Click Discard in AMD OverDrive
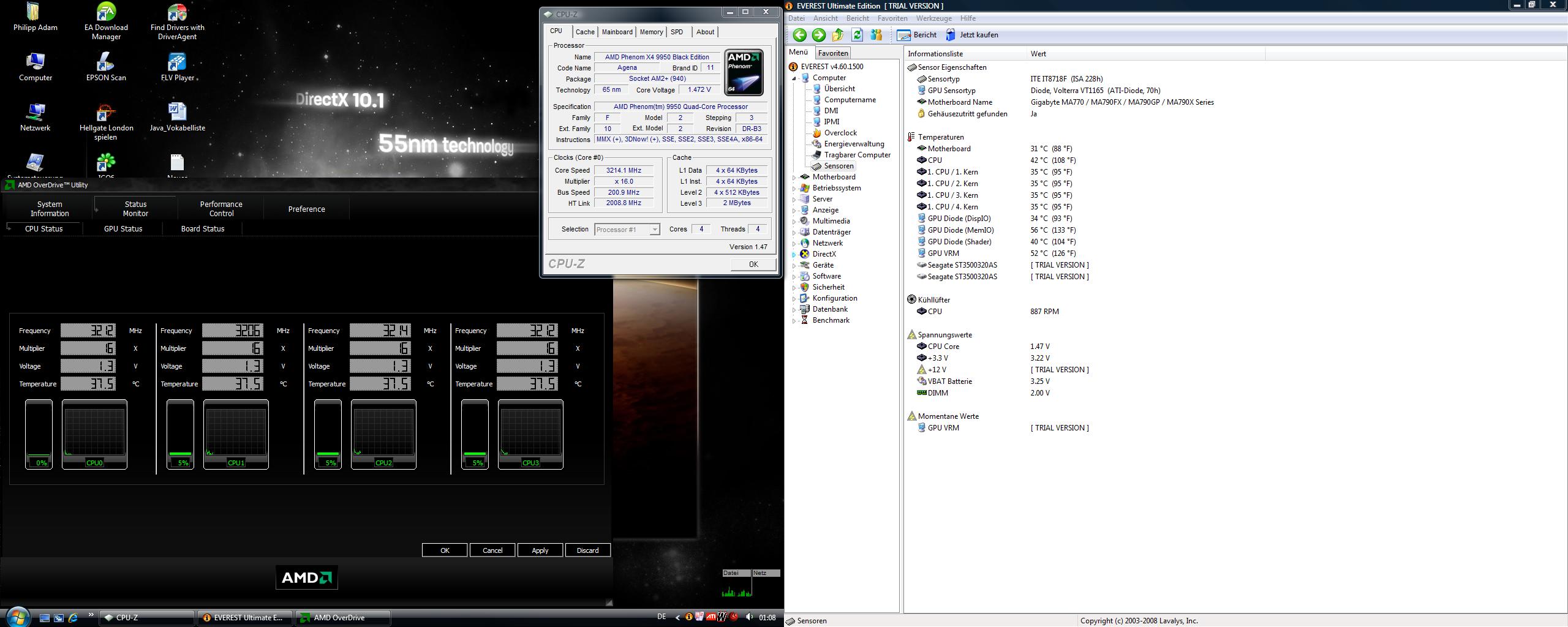 click(587, 550)
